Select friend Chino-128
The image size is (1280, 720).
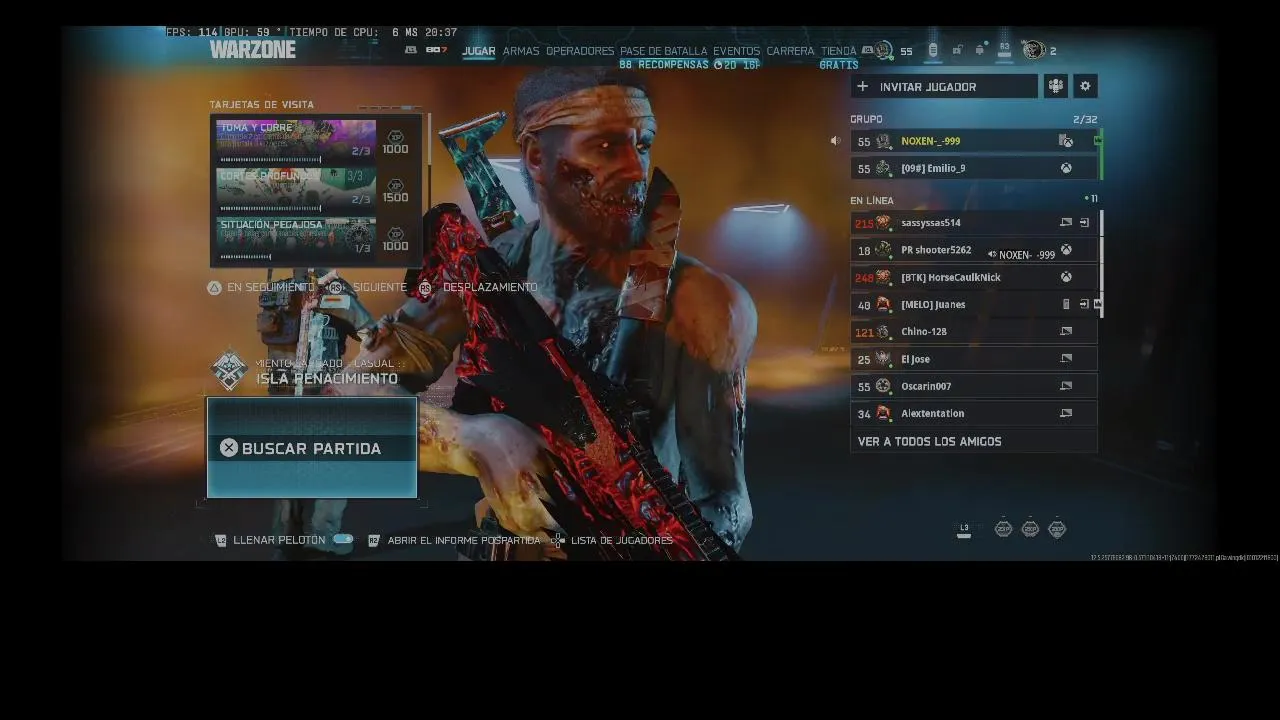(x=974, y=331)
